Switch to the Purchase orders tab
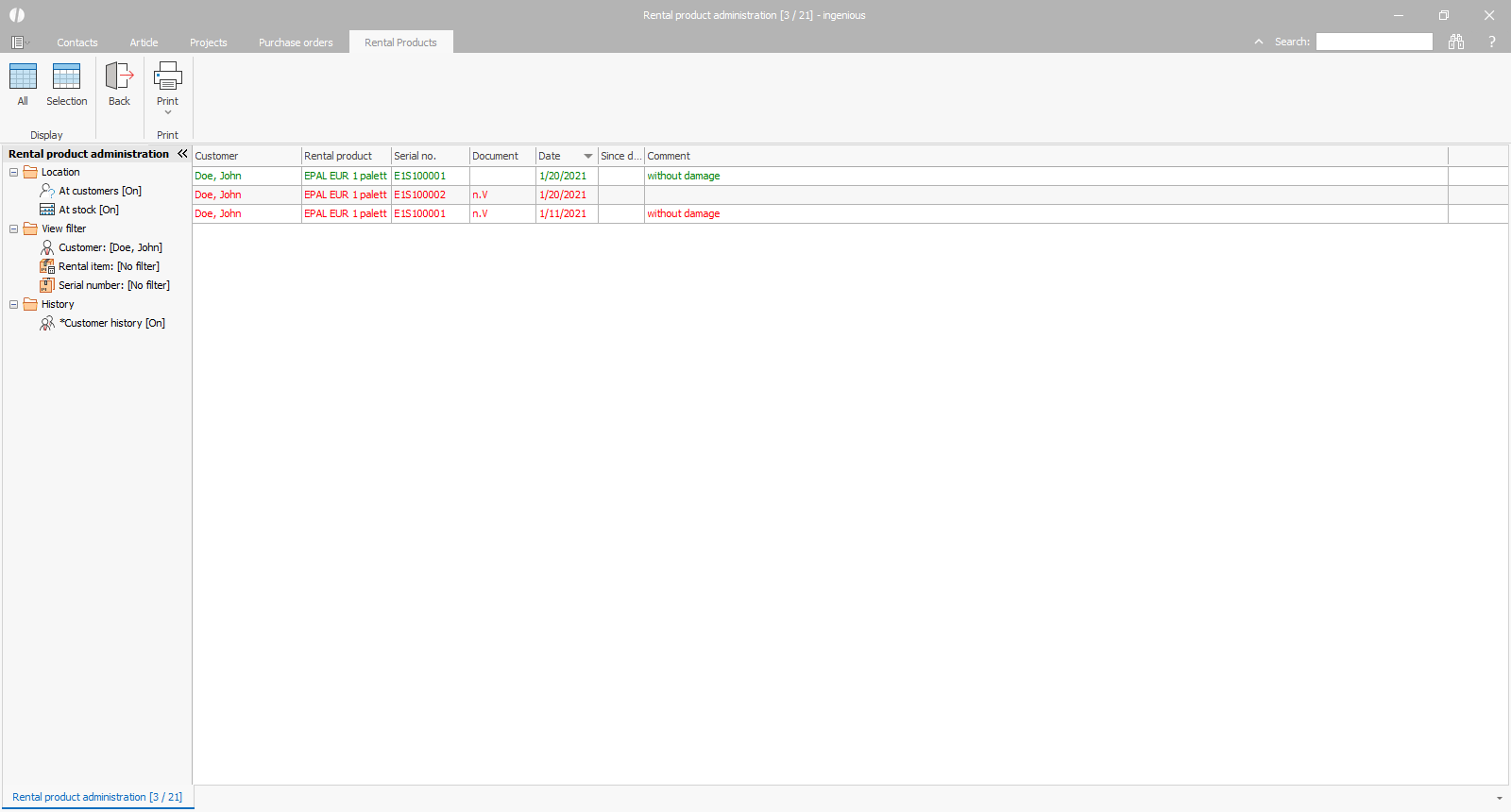This screenshot has height=812, width=1511. [296, 42]
